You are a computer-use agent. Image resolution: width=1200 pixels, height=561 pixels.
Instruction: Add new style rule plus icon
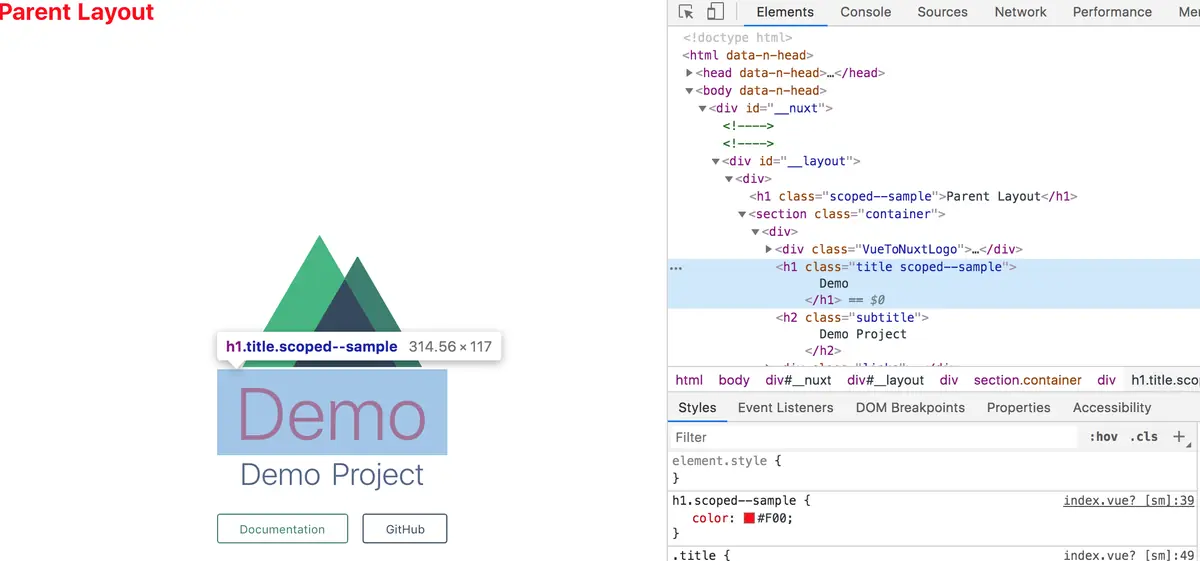1179,437
